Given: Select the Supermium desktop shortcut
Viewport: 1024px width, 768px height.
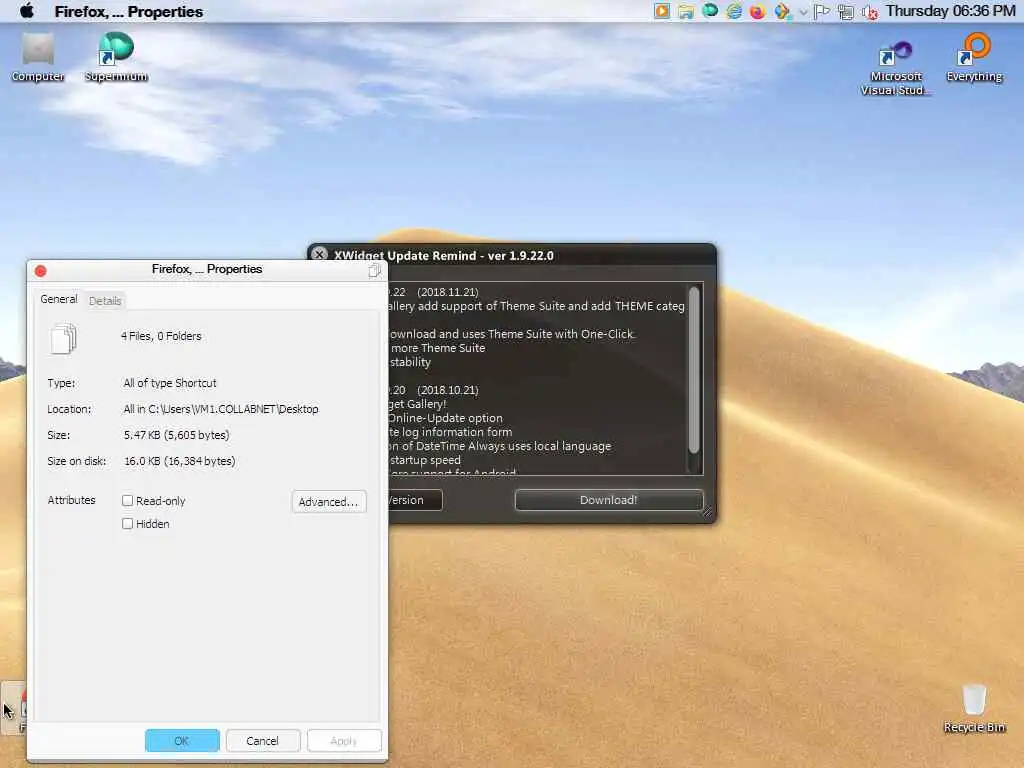Looking at the screenshot, I should 116,57.
